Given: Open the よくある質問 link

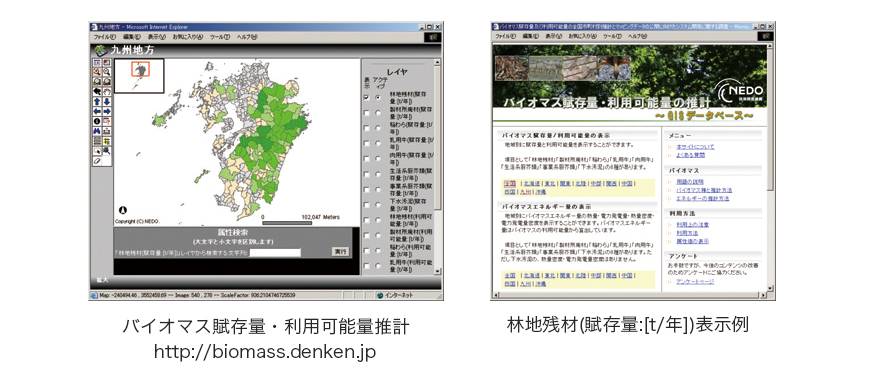Looking at the screenshot, I should [x=691, y=155].
